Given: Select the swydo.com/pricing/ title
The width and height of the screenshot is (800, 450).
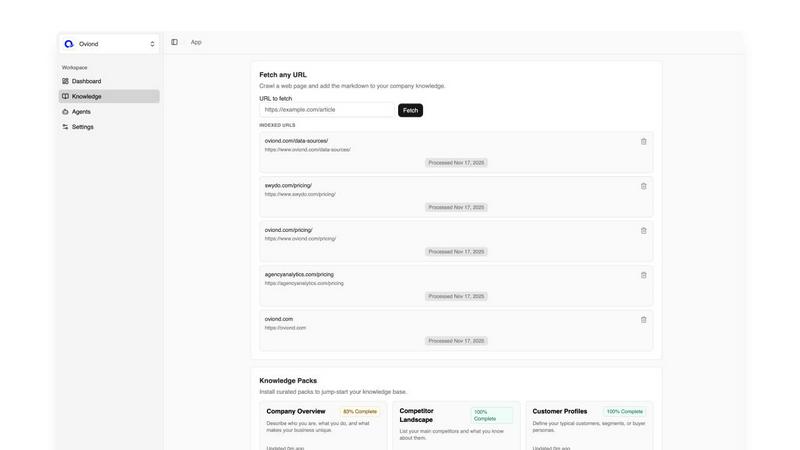Looking at the screenshot, I should click(288, 186).
